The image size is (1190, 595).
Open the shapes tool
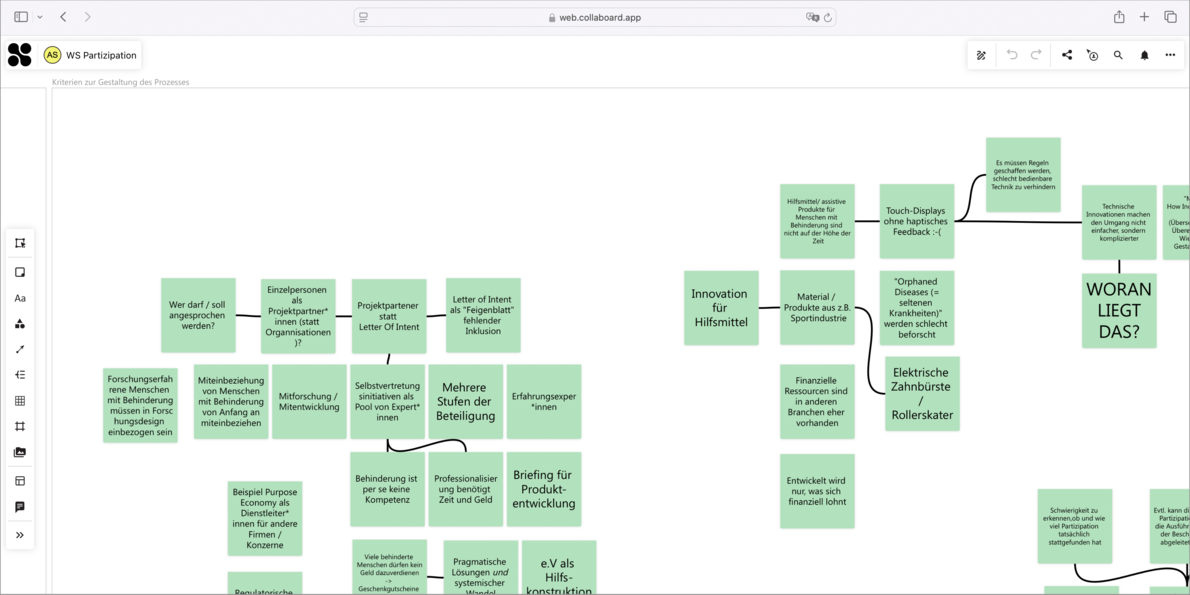[20, 324]
